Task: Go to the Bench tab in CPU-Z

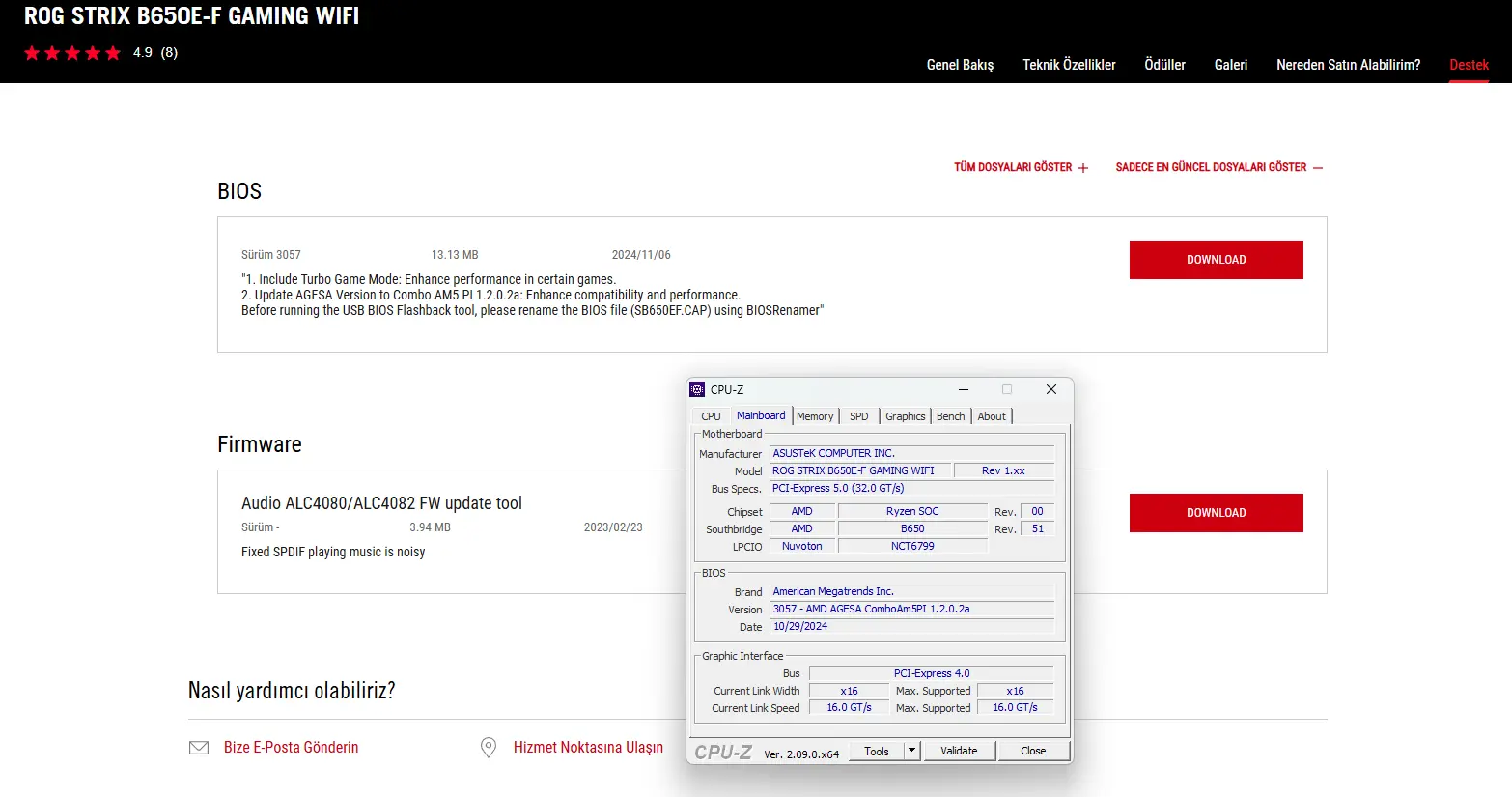Action: (x=951, y=416)
